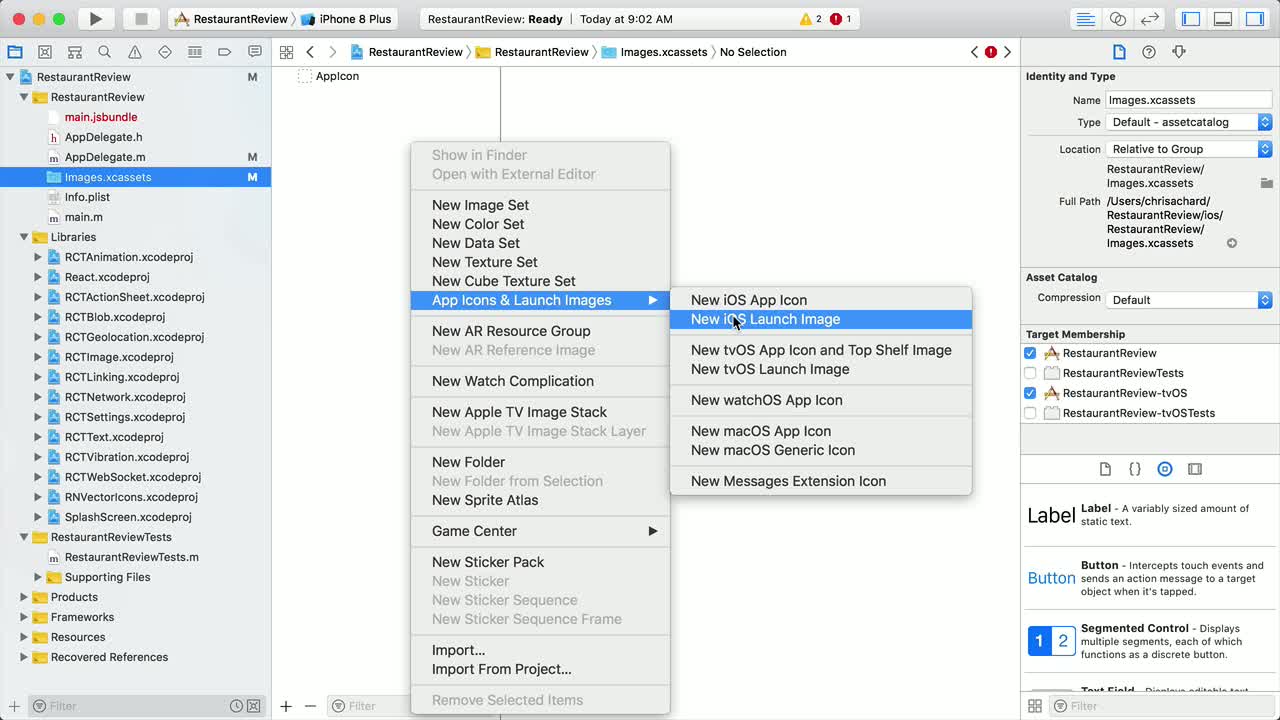Collapse the Libraries group
This screenshot has height=720, width=1280.
coord(24,237)
